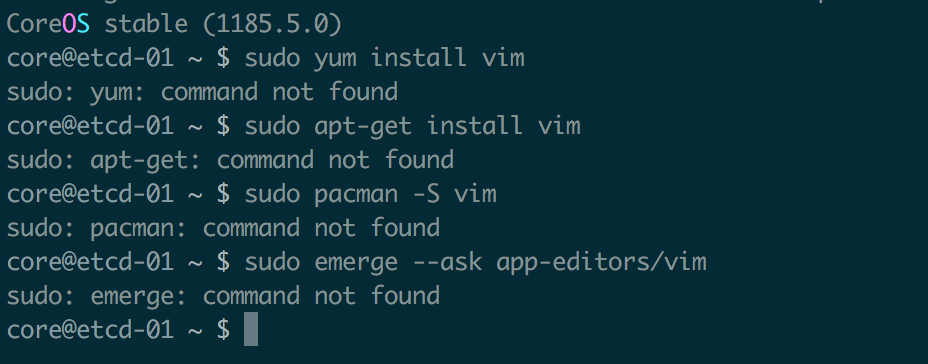Click the 'sudo pacman -S vim' command

(370, 195)
